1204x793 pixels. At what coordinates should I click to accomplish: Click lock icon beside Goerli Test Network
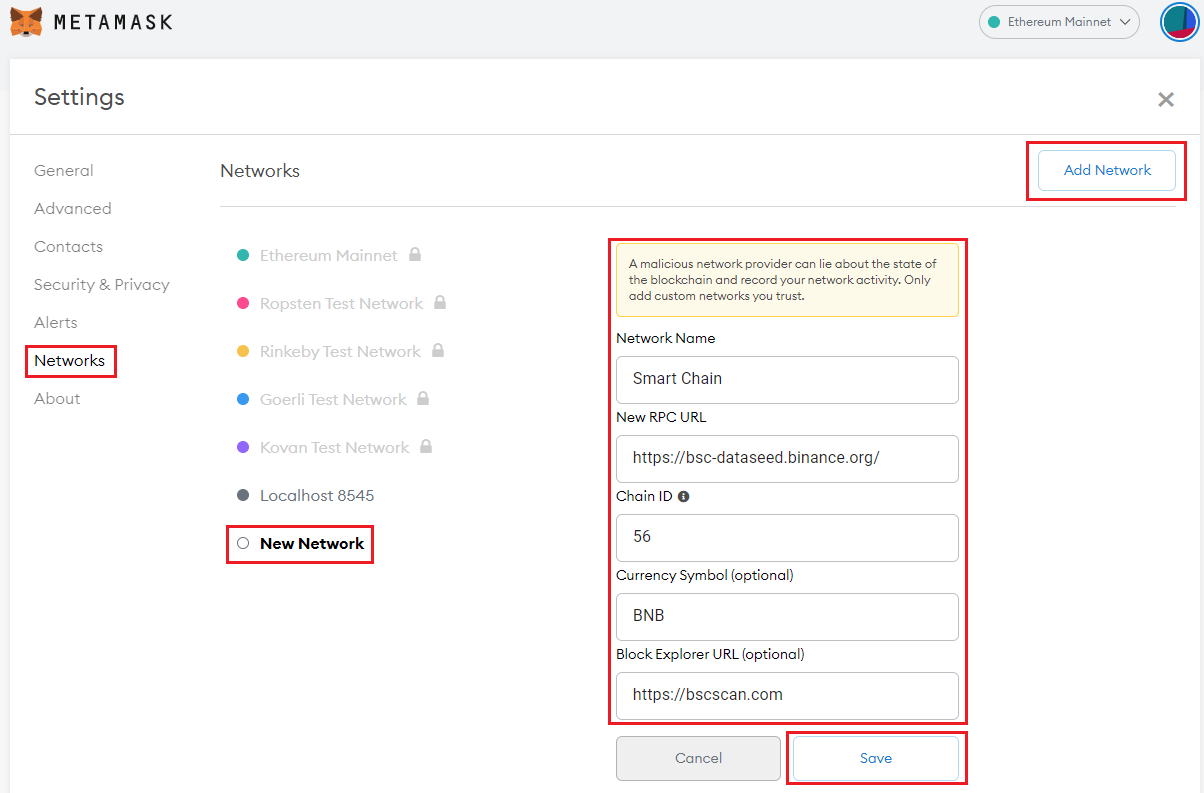422,399
